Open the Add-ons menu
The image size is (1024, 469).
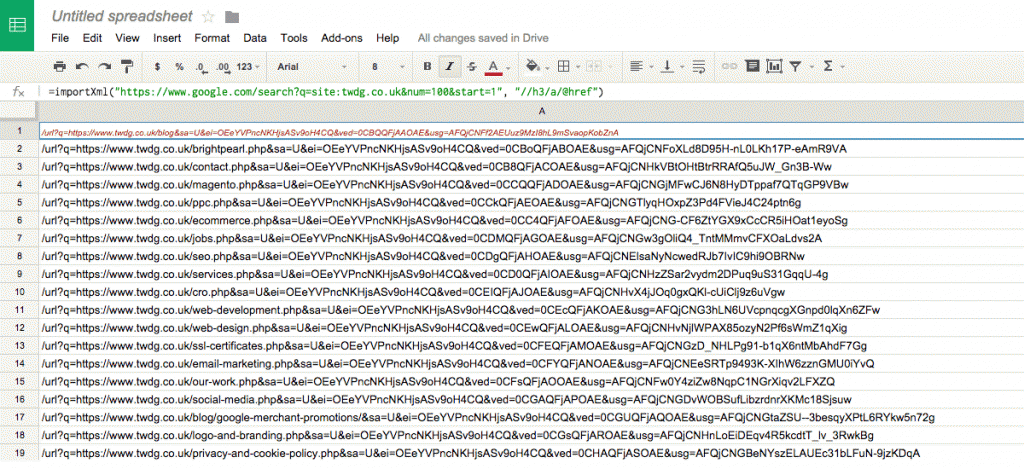(x=342, y=39)
